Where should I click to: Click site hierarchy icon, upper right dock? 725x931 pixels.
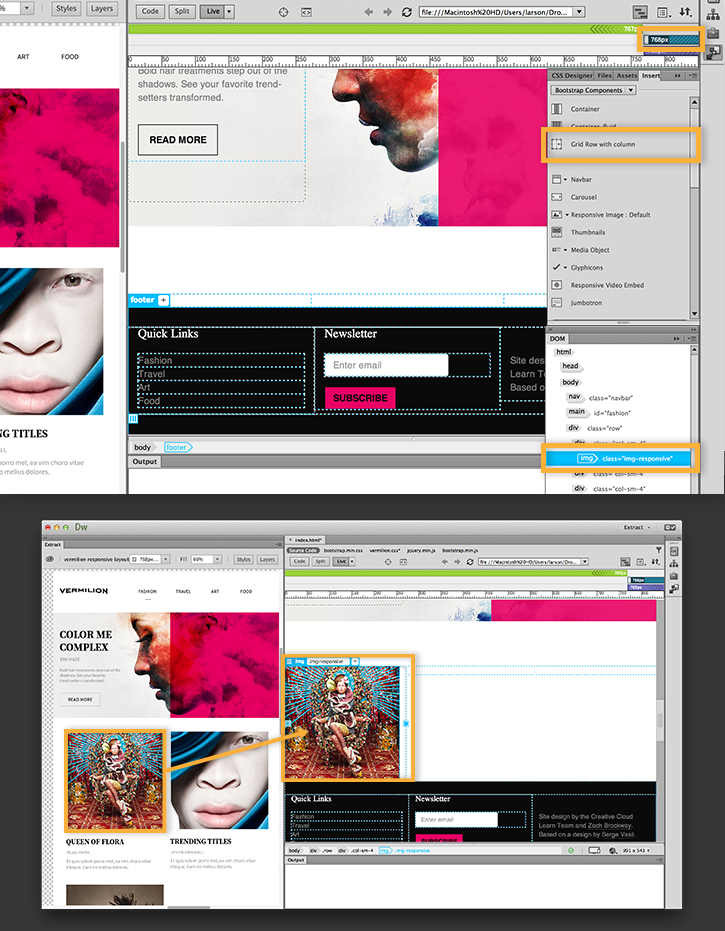pos(713,13)
